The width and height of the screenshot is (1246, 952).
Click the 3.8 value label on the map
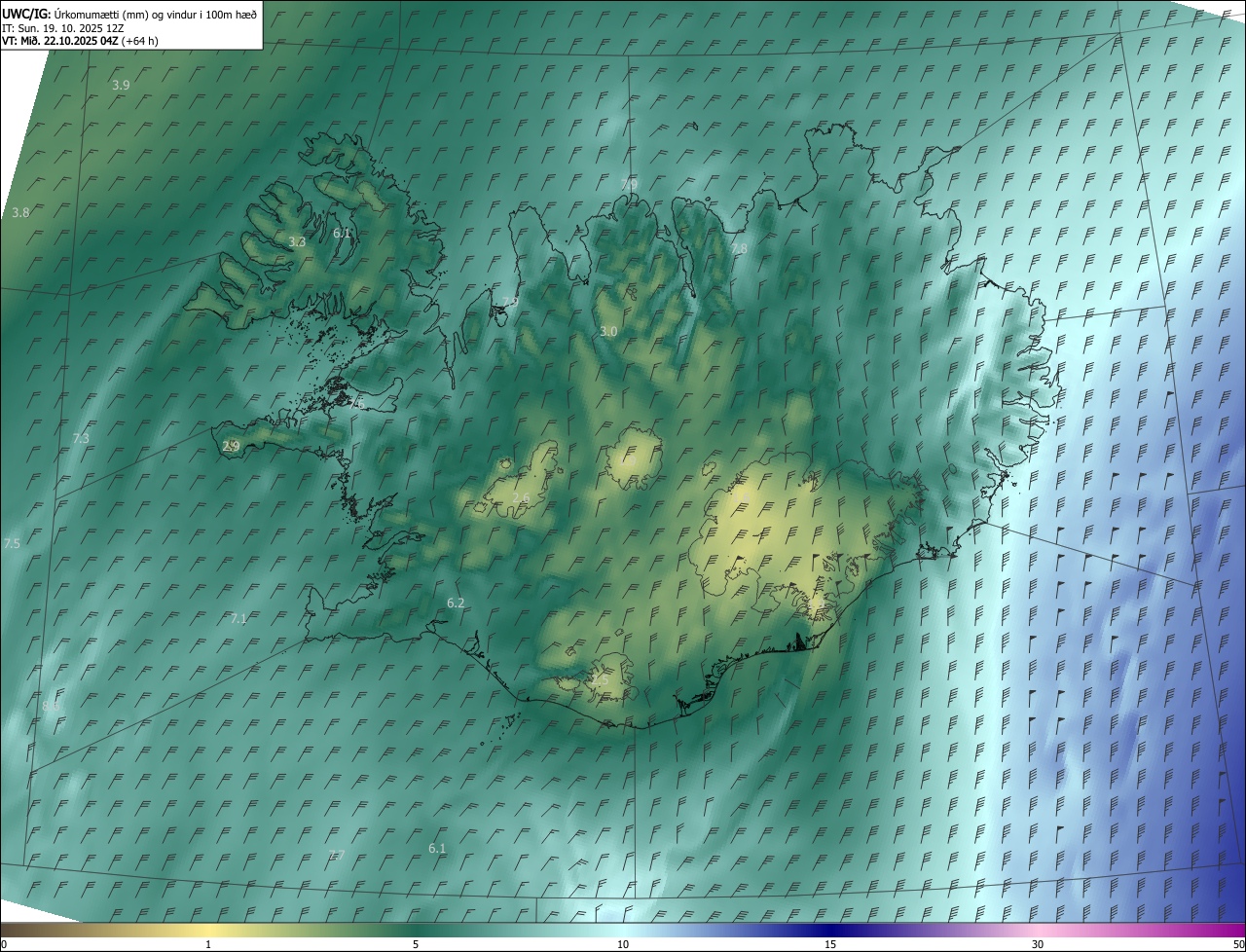tap(20, 212)
